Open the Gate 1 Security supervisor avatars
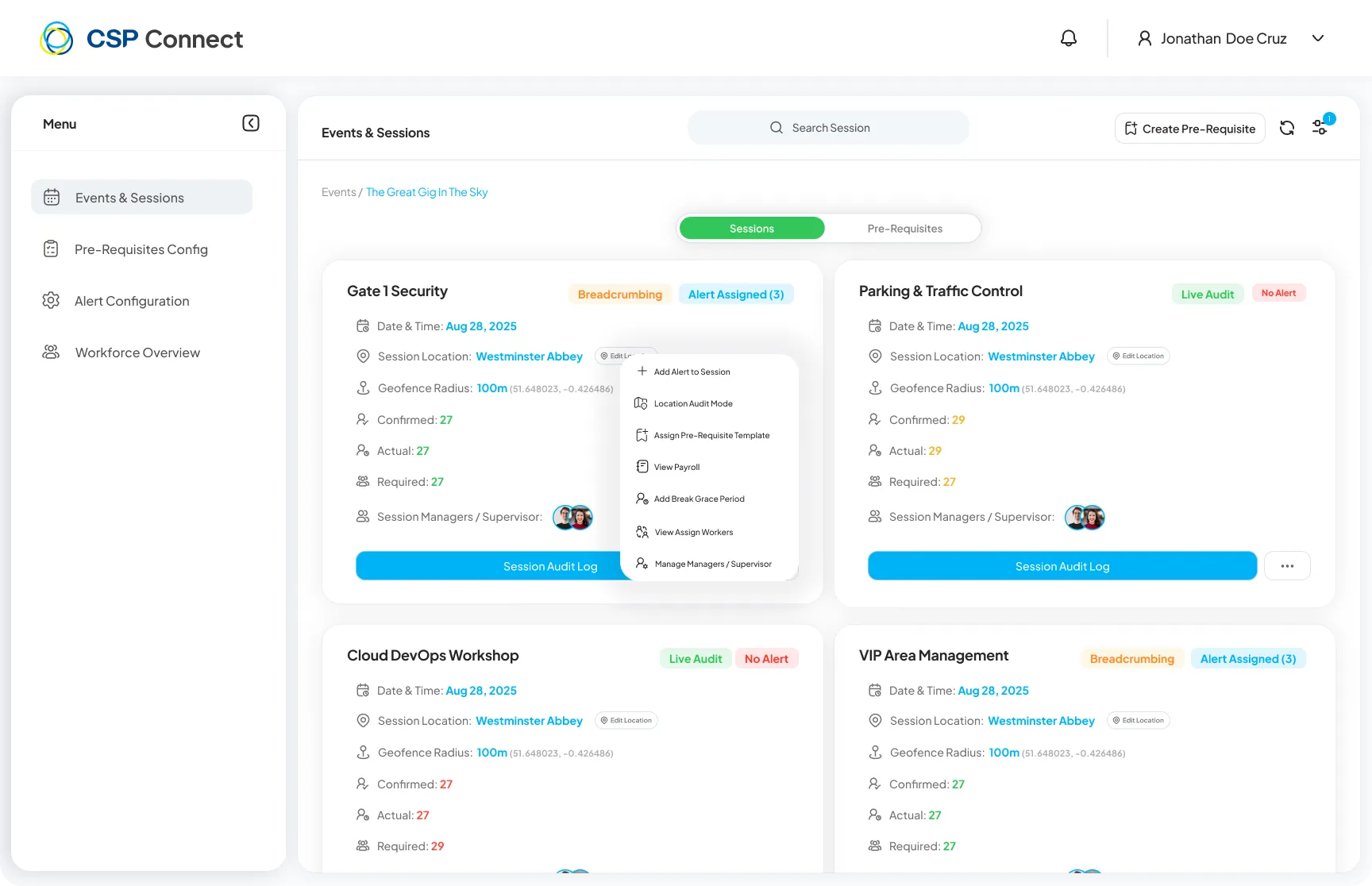 click(x=572, y=518)
